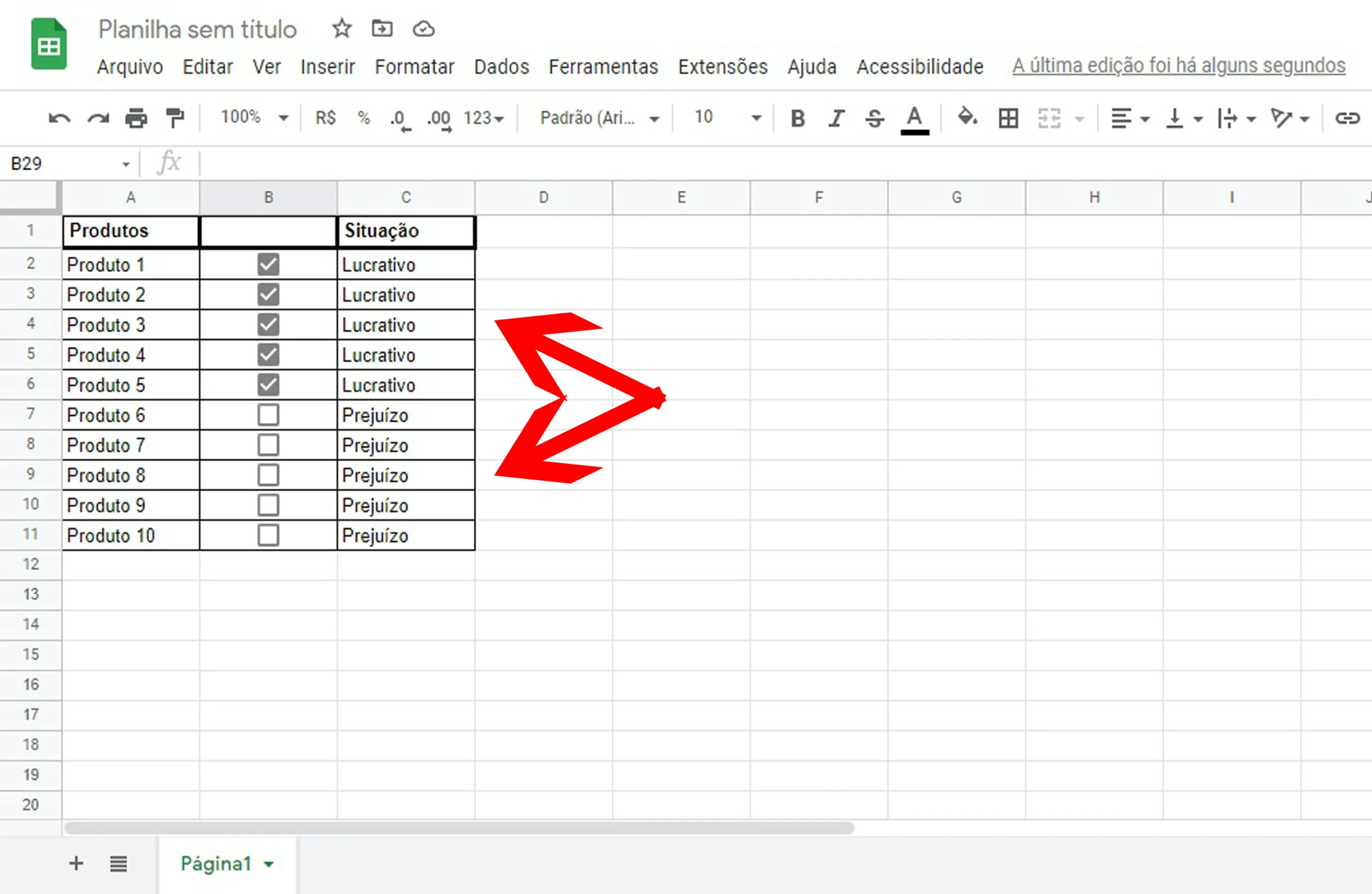This screenshot has height=894, width=1372.
Task: Select column D header
Action: coord(543,198)
